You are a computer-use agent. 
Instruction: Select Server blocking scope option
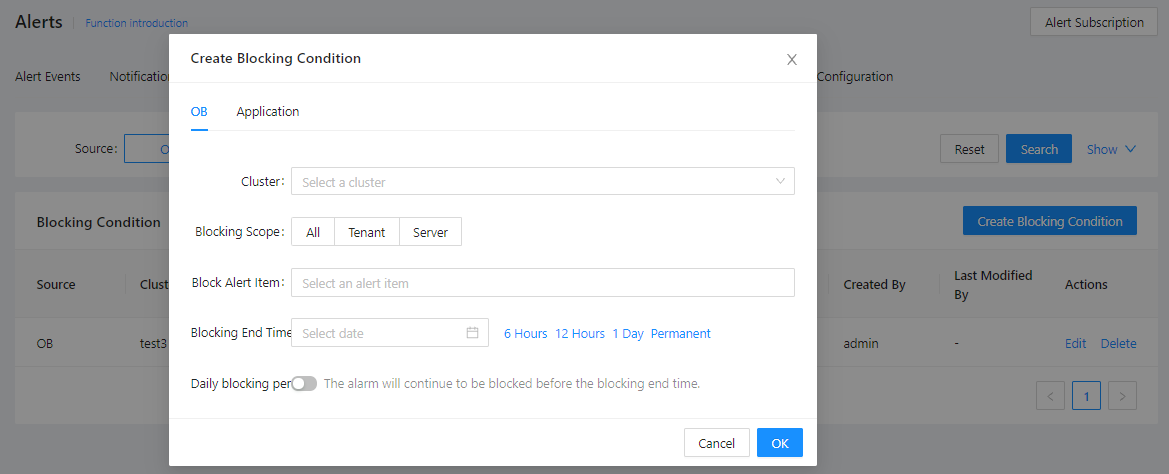[x=430, y=232]
